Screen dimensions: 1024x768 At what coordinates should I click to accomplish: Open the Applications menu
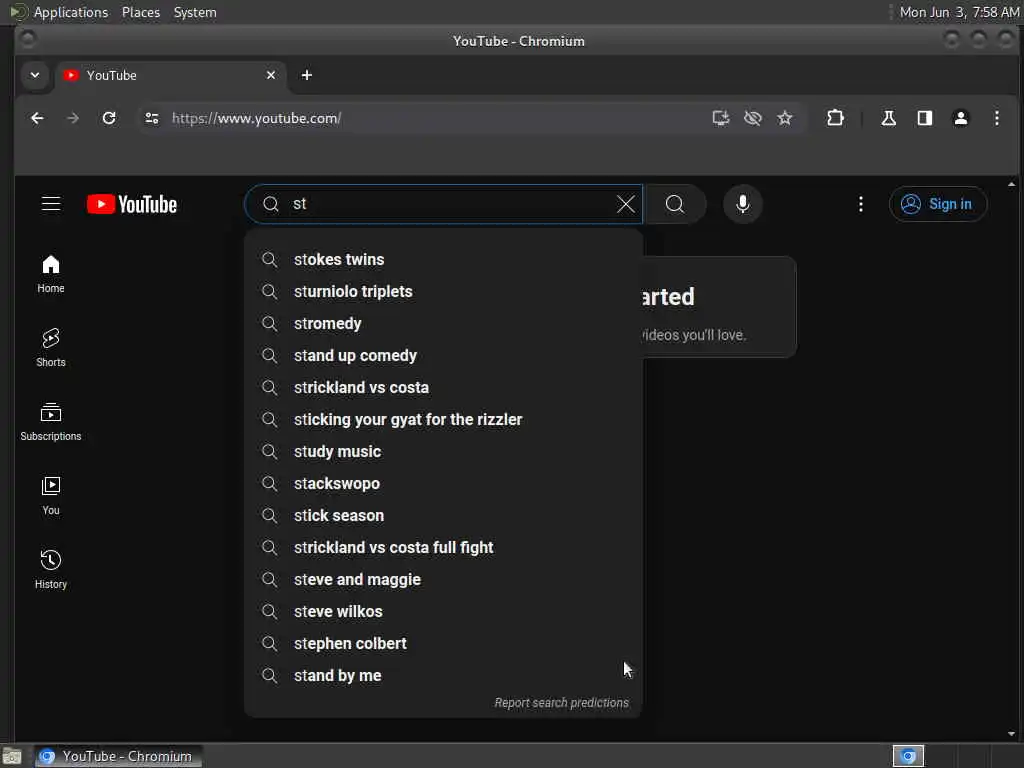pyautogui.click(x=71, y=12)
